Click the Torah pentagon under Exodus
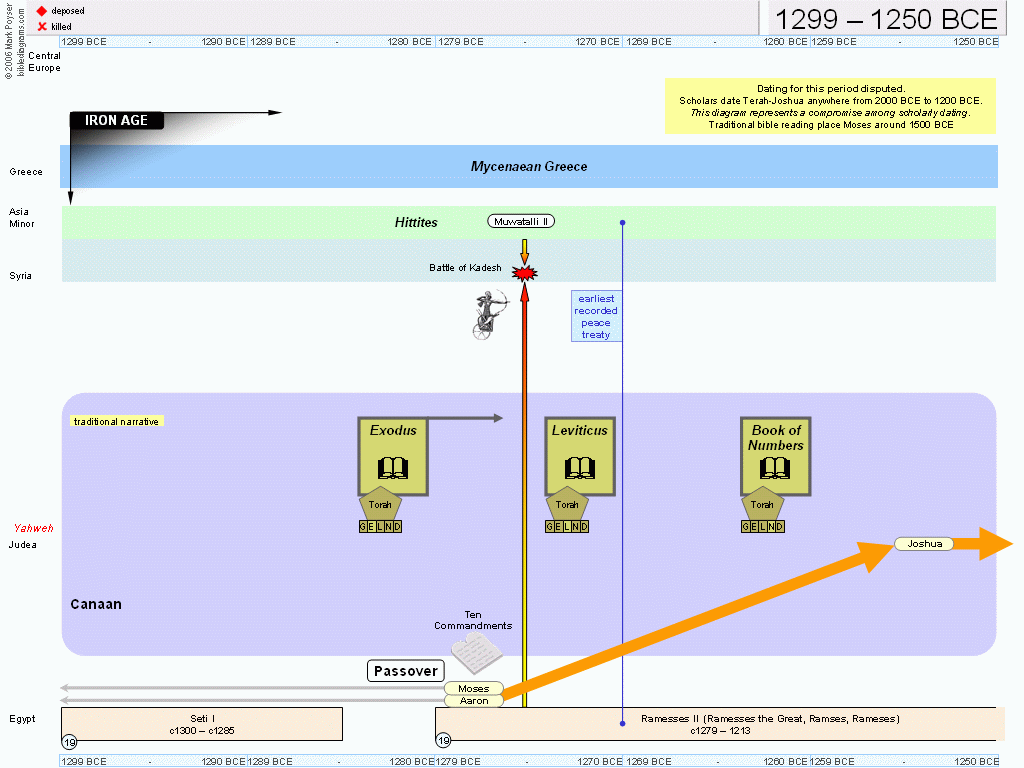The height and width of the screenshot is (768, 1024). click(380, 504)
